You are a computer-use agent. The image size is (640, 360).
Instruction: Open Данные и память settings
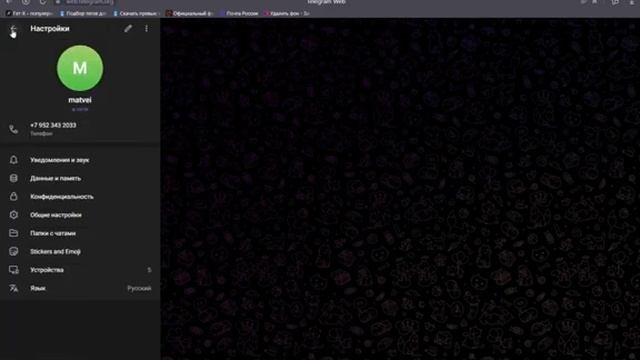[x=80, y=178]
